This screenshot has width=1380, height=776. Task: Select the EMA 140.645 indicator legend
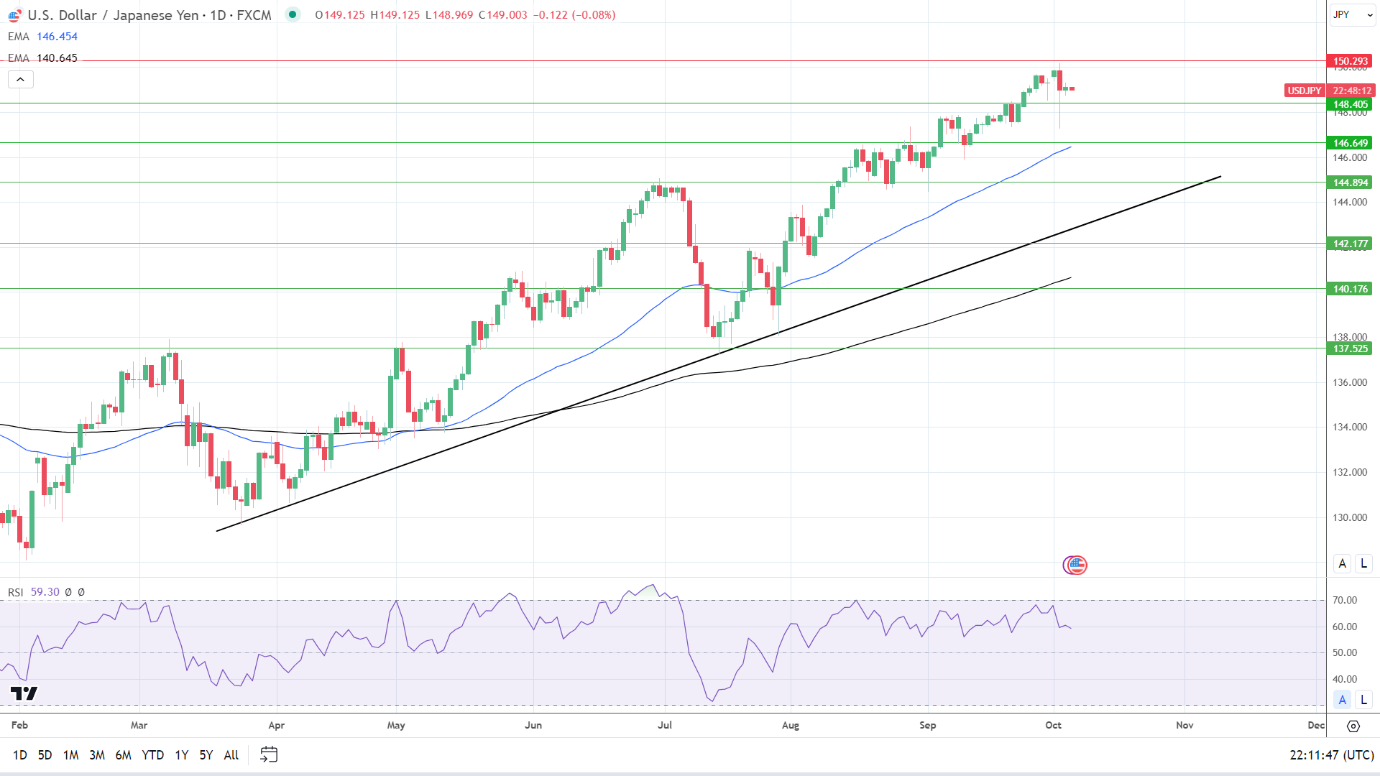point(42,58)
